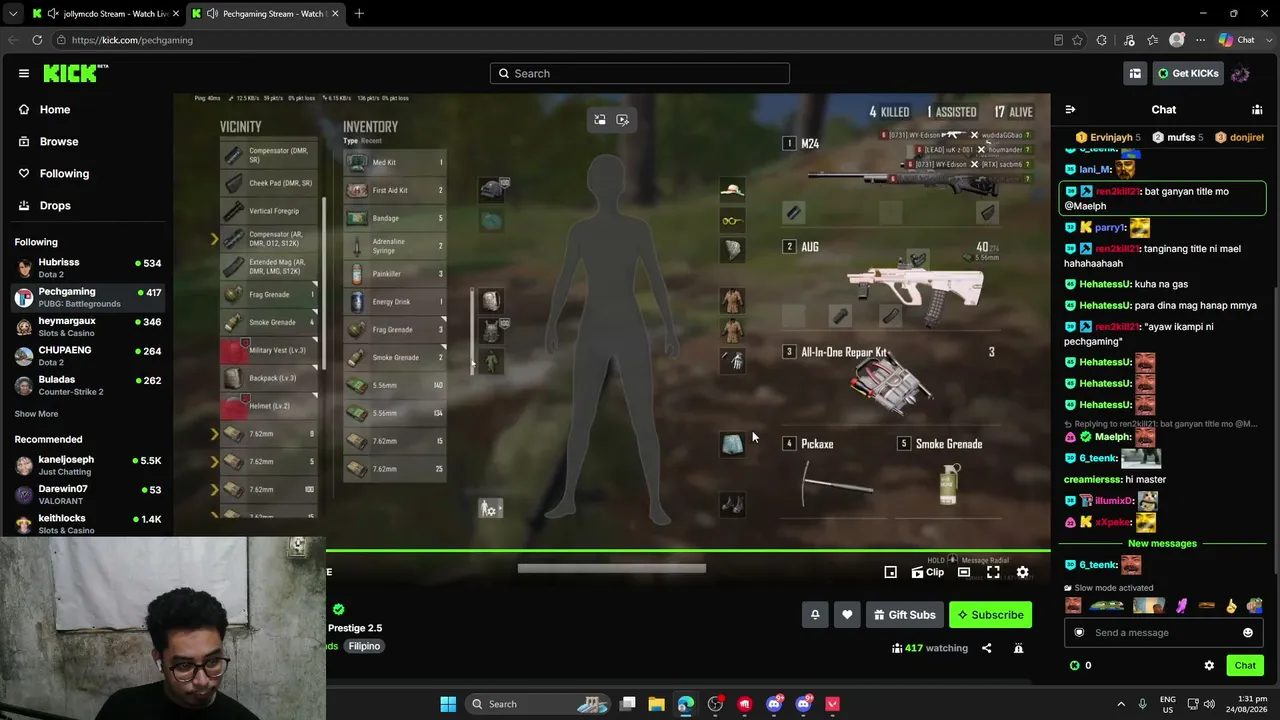
Task: Open the CHUPAENG channel in Following
Action: pyautogui.click(x=88, y=356)
